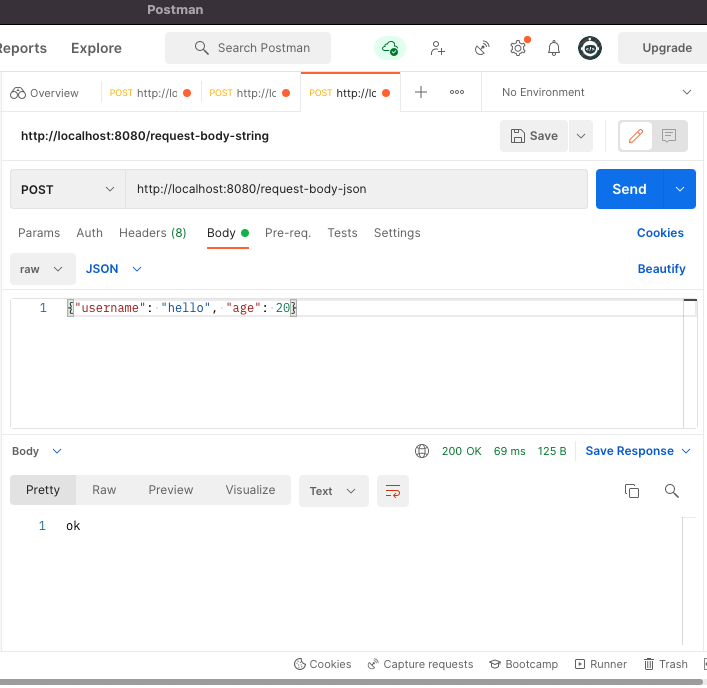This screenshot has width=707, height=688.
Task: Open the settings gear icon
Action: pos(518,48)
